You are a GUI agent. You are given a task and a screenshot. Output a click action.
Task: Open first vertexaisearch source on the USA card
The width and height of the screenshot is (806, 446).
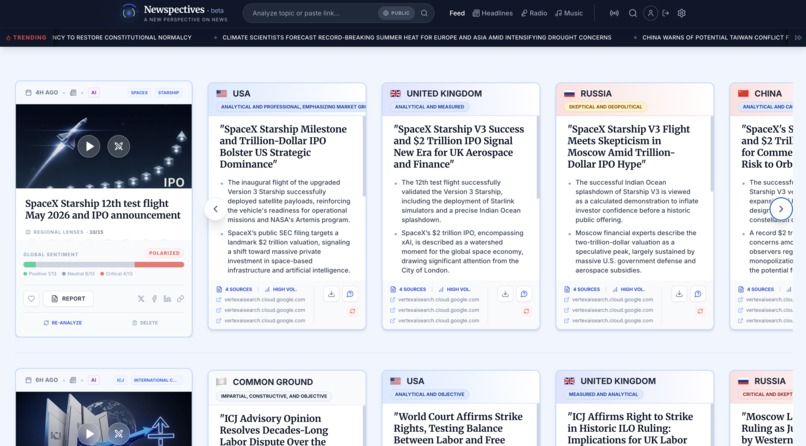coord(261,300)
